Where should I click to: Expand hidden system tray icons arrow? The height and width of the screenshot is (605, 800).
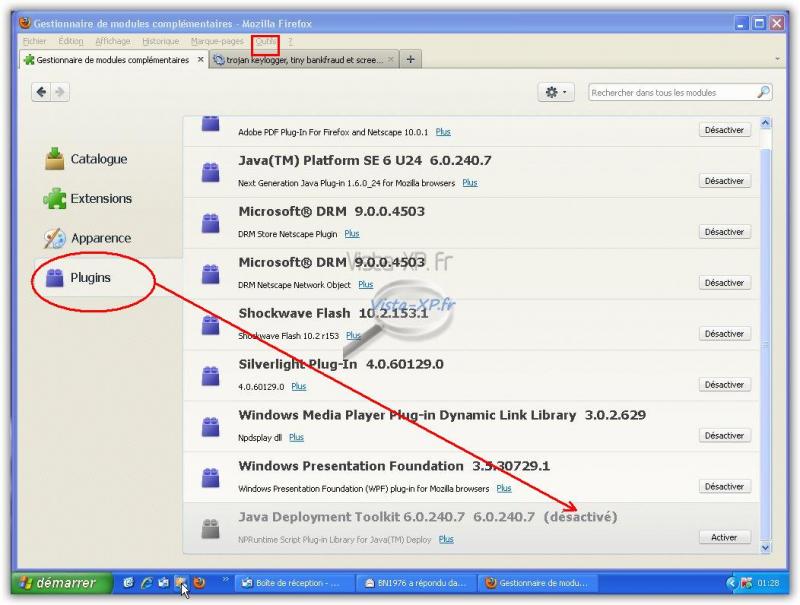tap(731, 583)
